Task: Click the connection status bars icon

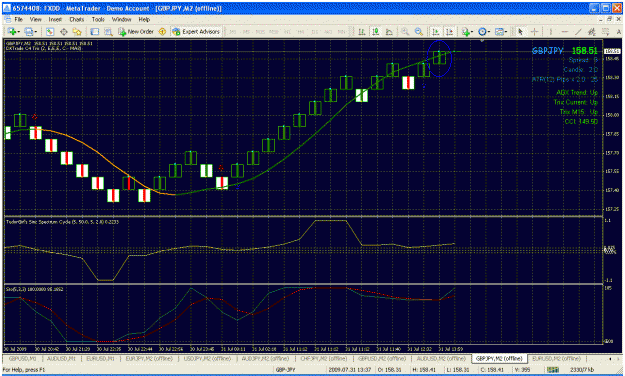Action: [553, 370]
